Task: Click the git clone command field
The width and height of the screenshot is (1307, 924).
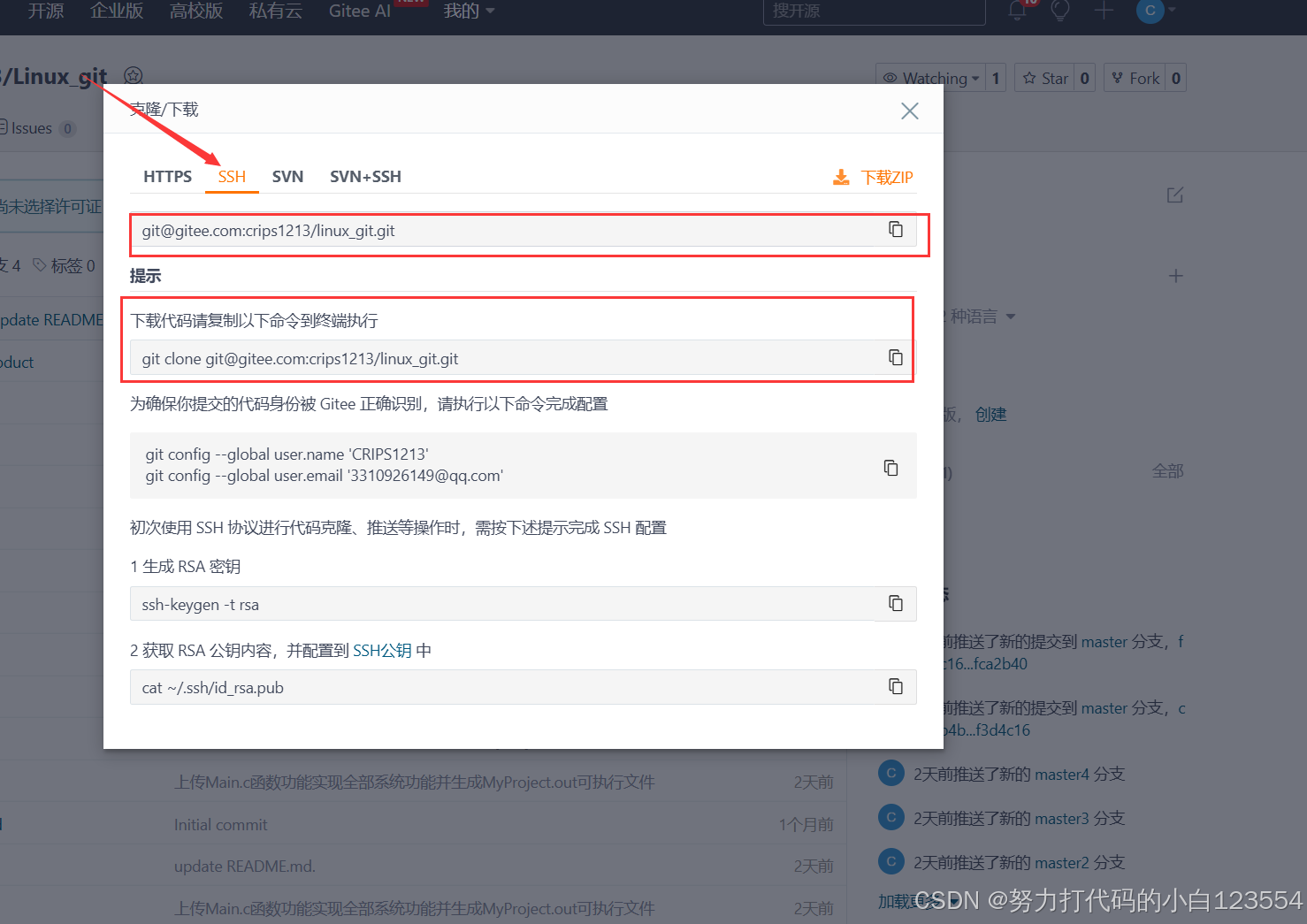Action: point(524,358)
